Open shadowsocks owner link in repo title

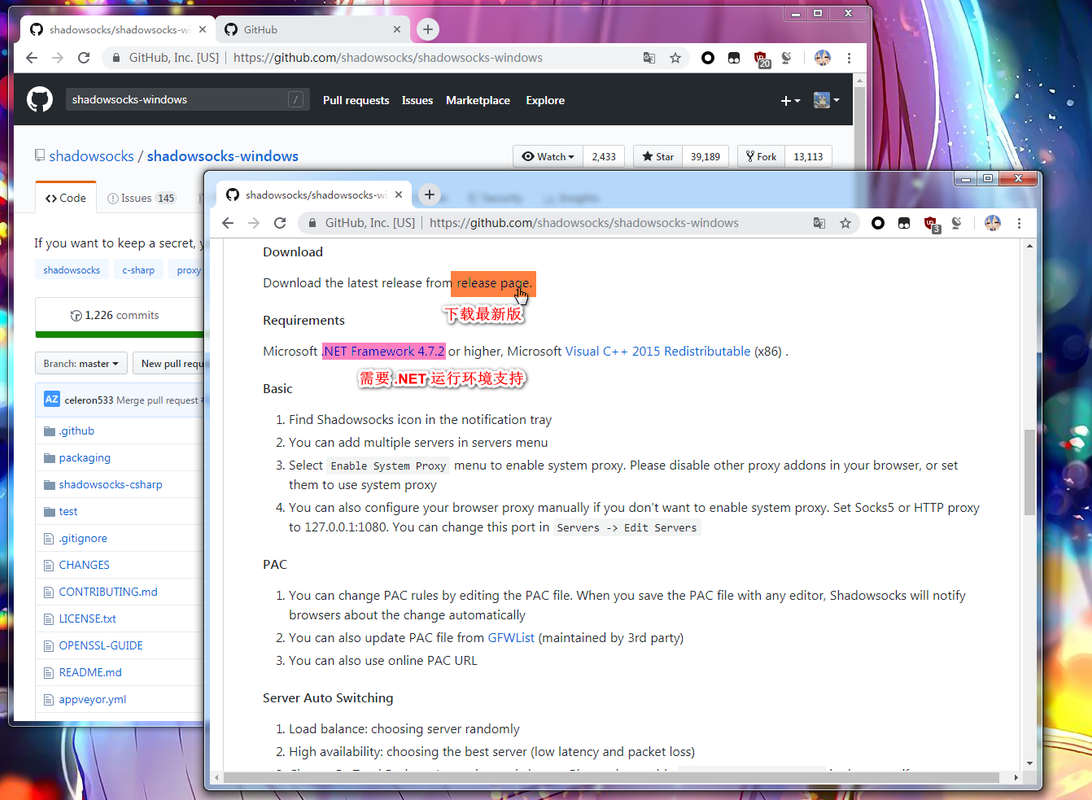tap(91, 156)
